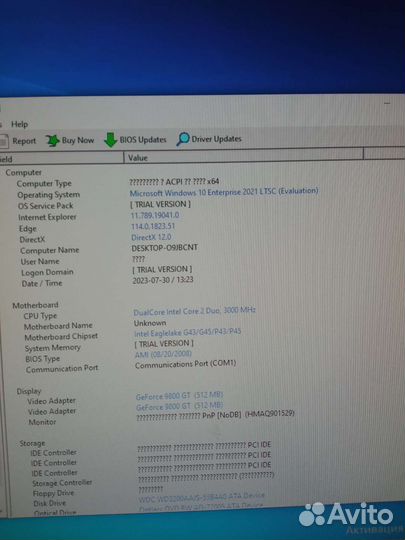This screenshot has height=540, width=405.
Task: Select the Motherboard group heading
Action: (x=35, y=305)
